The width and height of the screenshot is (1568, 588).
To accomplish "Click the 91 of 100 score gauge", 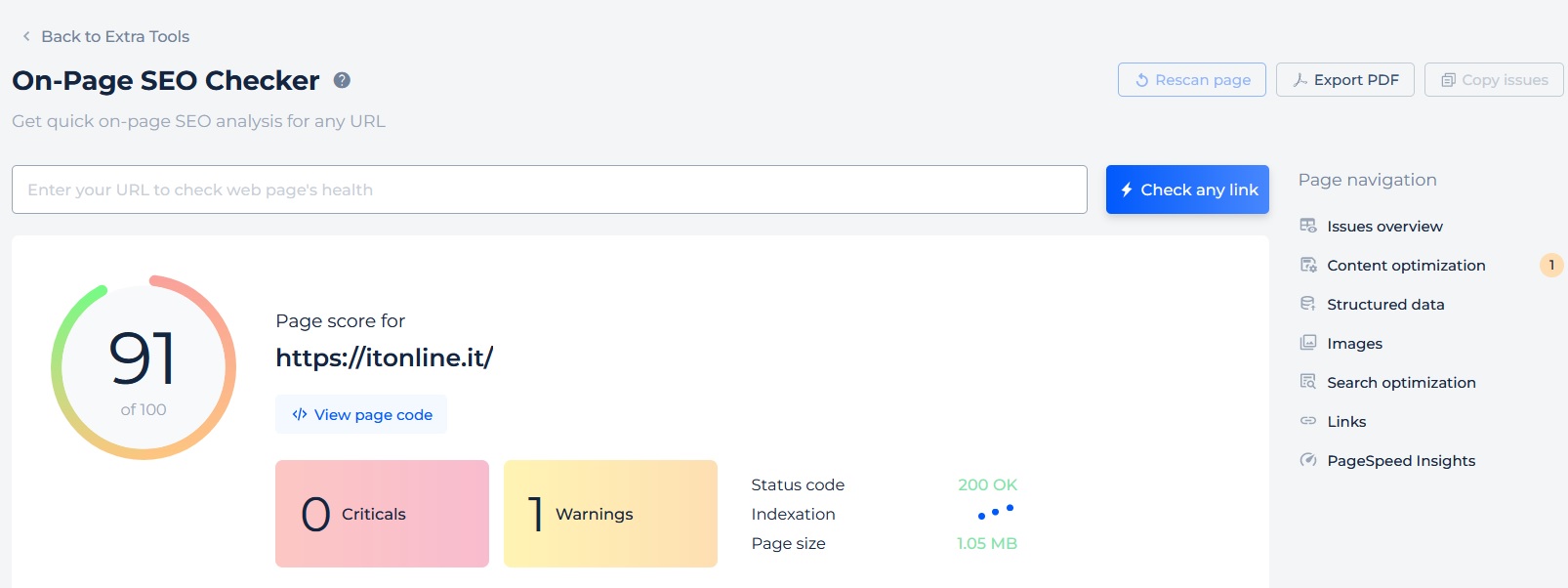I will 144,367.
